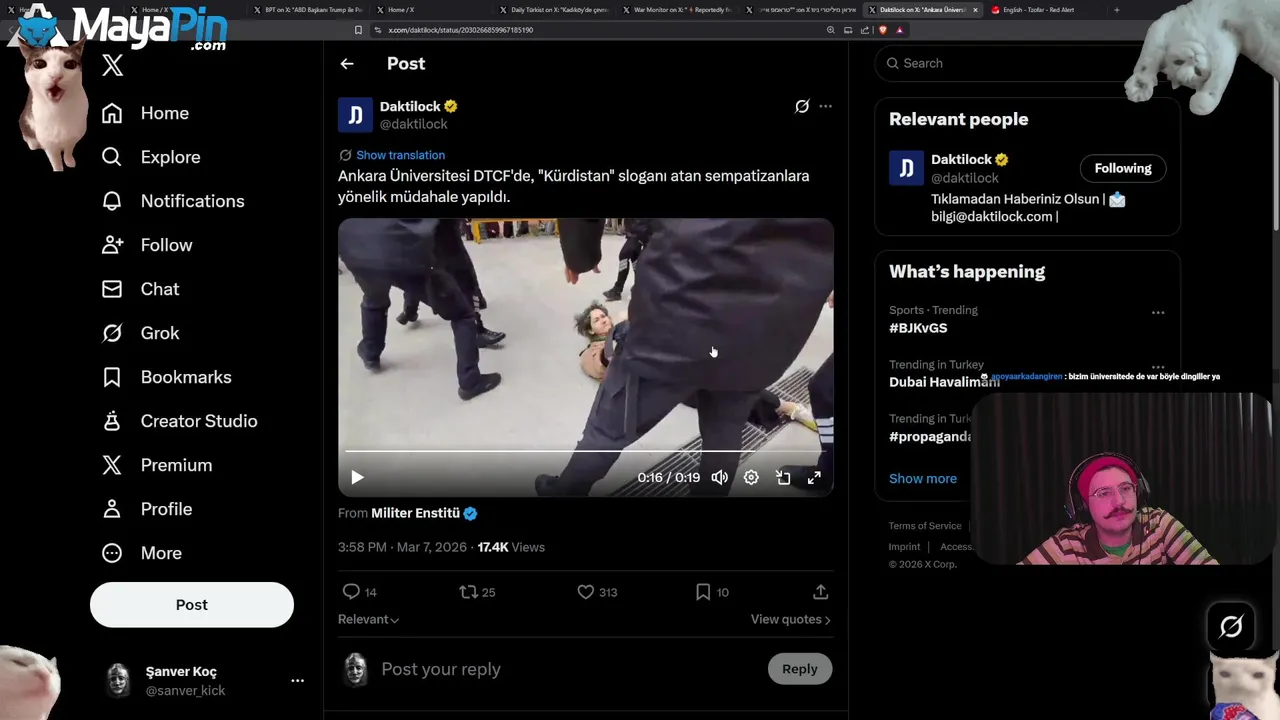Repost the Daktilock post
The width and height of the screenshot is (1280, 720).
468,592
